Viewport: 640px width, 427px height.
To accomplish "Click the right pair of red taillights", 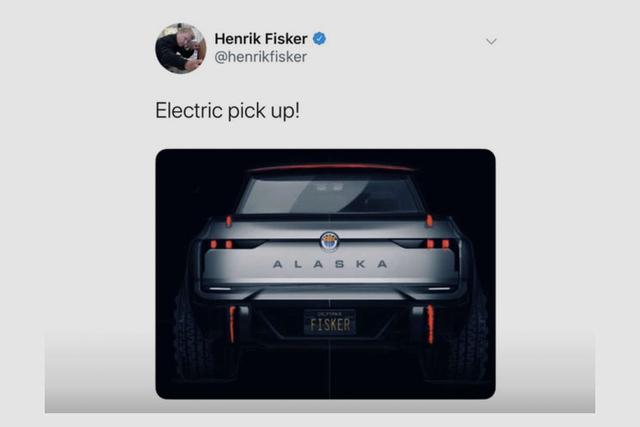I will click(x=438, y=244).
